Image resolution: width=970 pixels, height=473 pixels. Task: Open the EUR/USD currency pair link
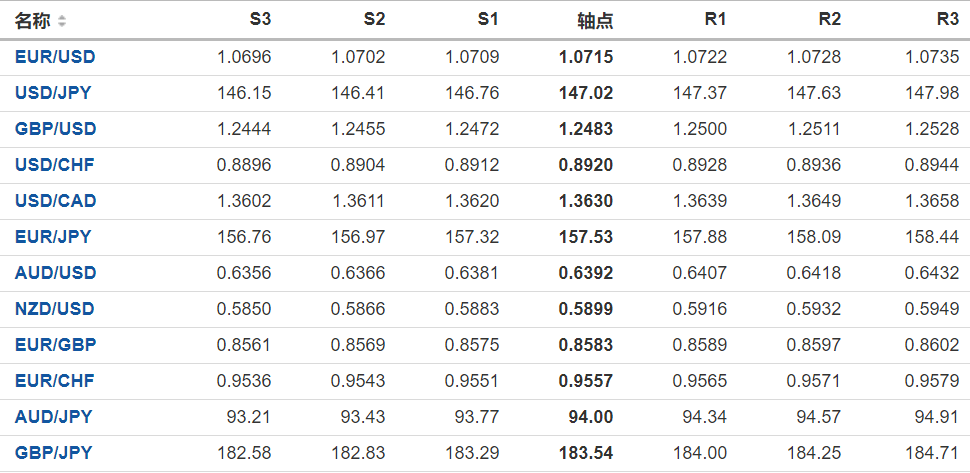[55, 57]
